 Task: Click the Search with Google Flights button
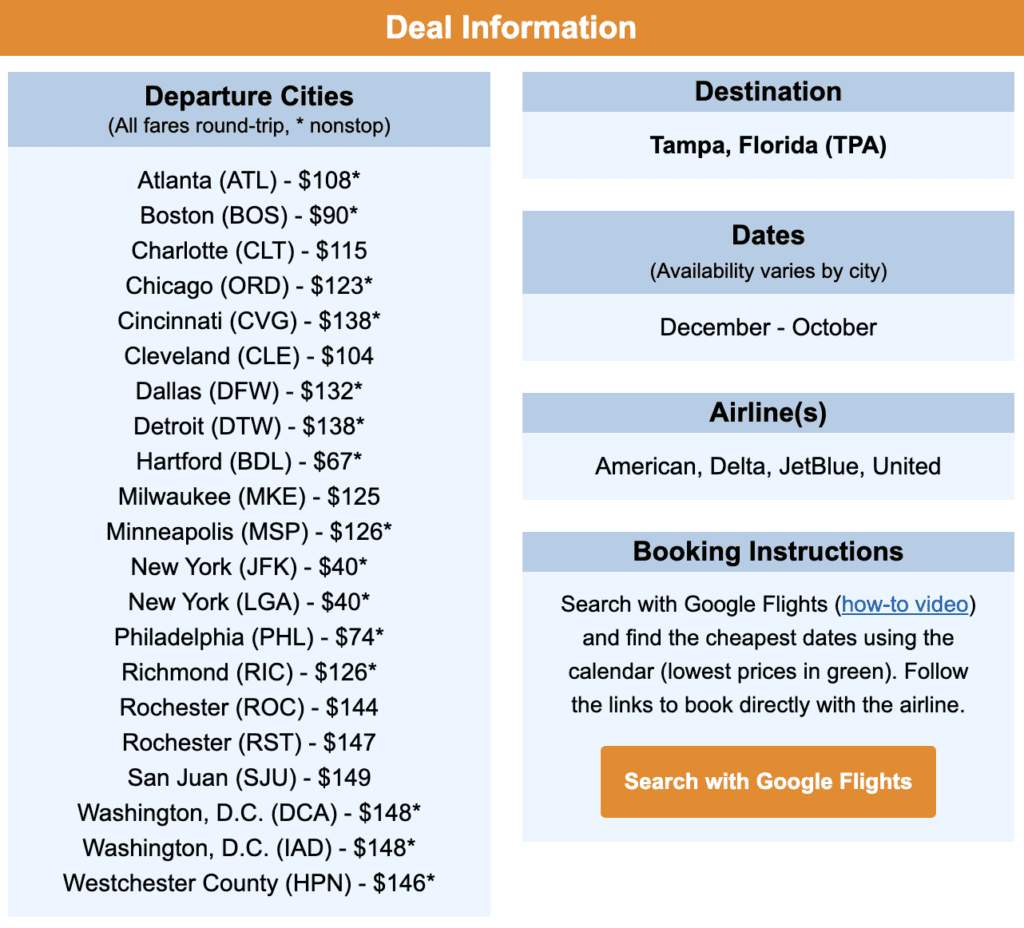[768, 781]
